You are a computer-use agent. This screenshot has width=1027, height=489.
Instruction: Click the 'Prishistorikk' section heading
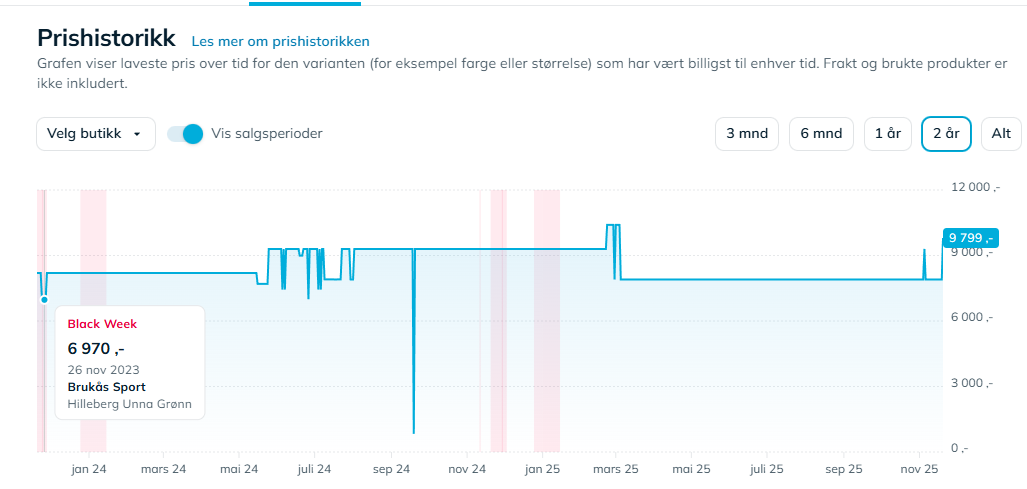106,38
